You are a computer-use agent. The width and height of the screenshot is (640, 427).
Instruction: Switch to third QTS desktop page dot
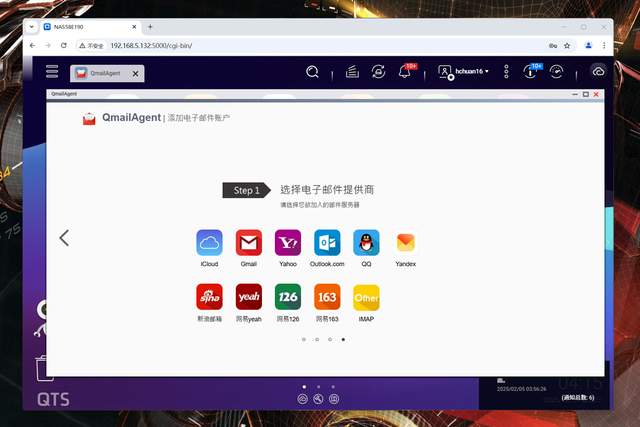333,387
